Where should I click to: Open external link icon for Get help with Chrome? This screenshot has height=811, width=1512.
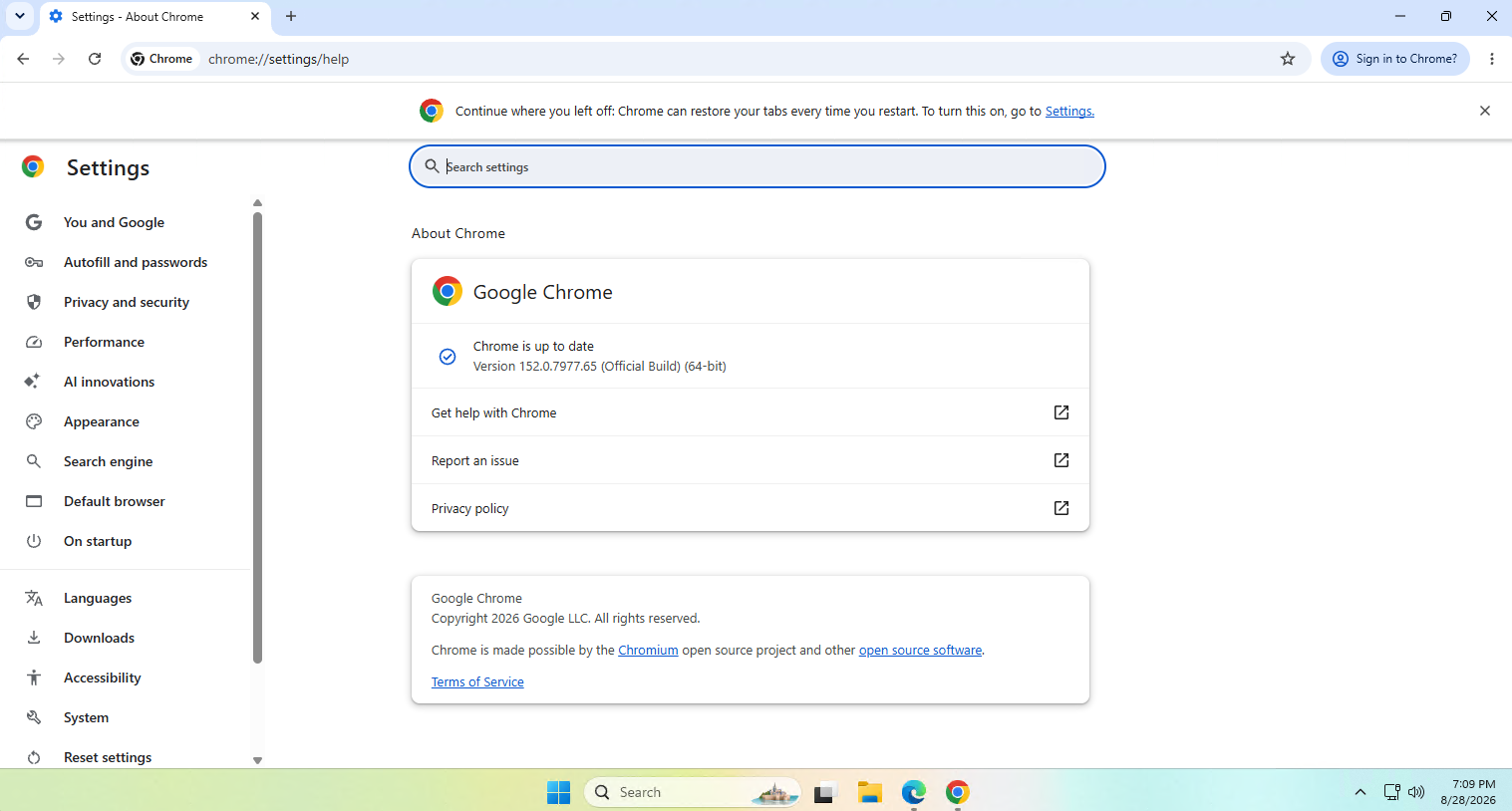(x=1061, y=412)
